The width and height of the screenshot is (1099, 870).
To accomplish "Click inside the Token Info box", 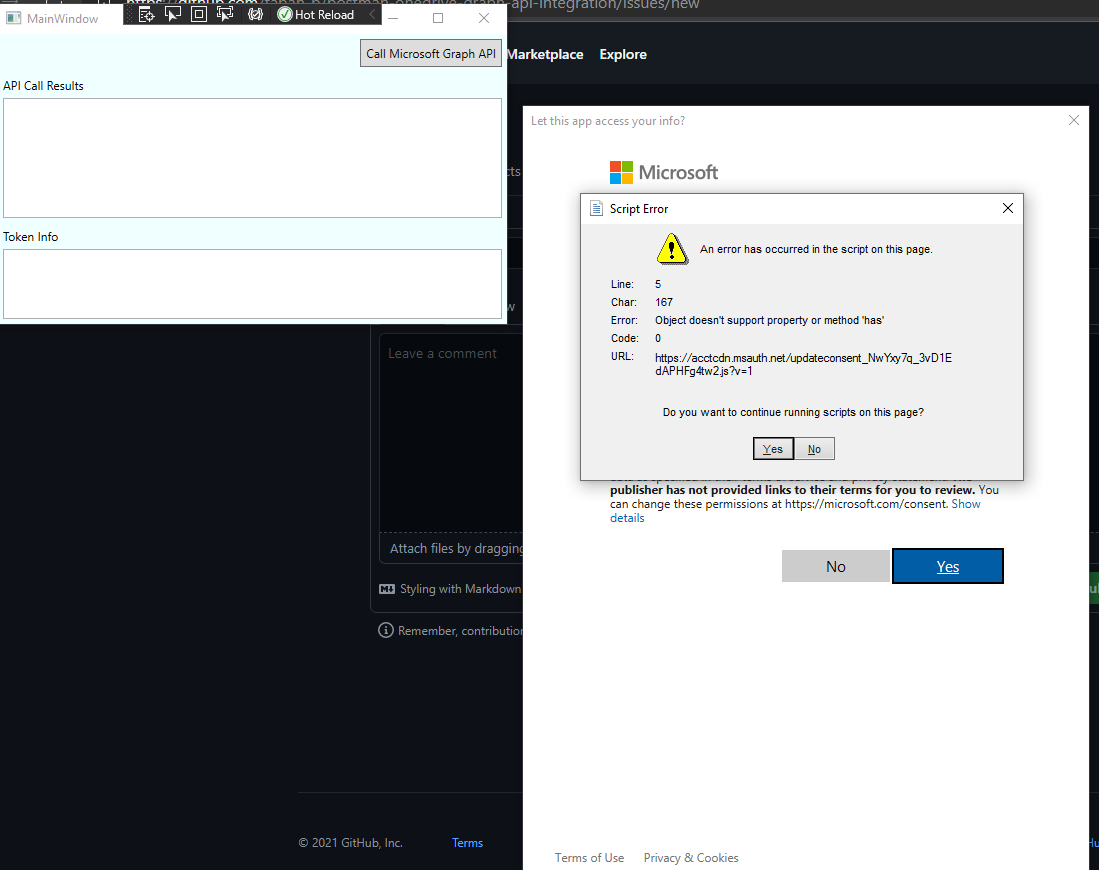I will pos(252,284).
